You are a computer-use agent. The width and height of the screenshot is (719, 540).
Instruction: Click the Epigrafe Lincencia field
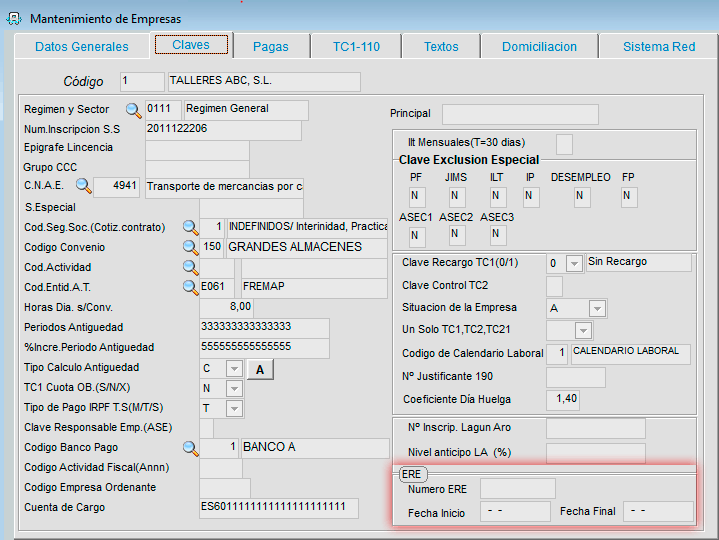[x=197, y=150]
